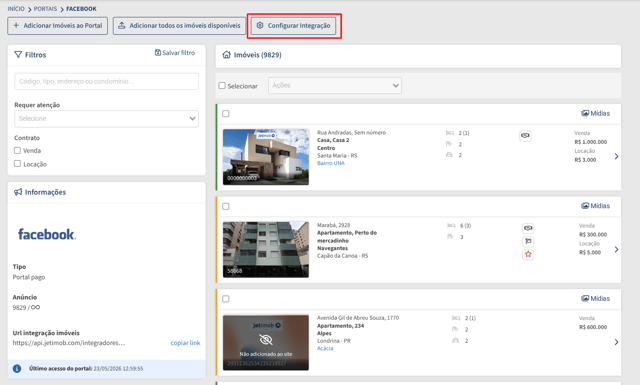Click the Salvar filtro save icon
Viewport: 640px width, 385px height.
[158, 53]
